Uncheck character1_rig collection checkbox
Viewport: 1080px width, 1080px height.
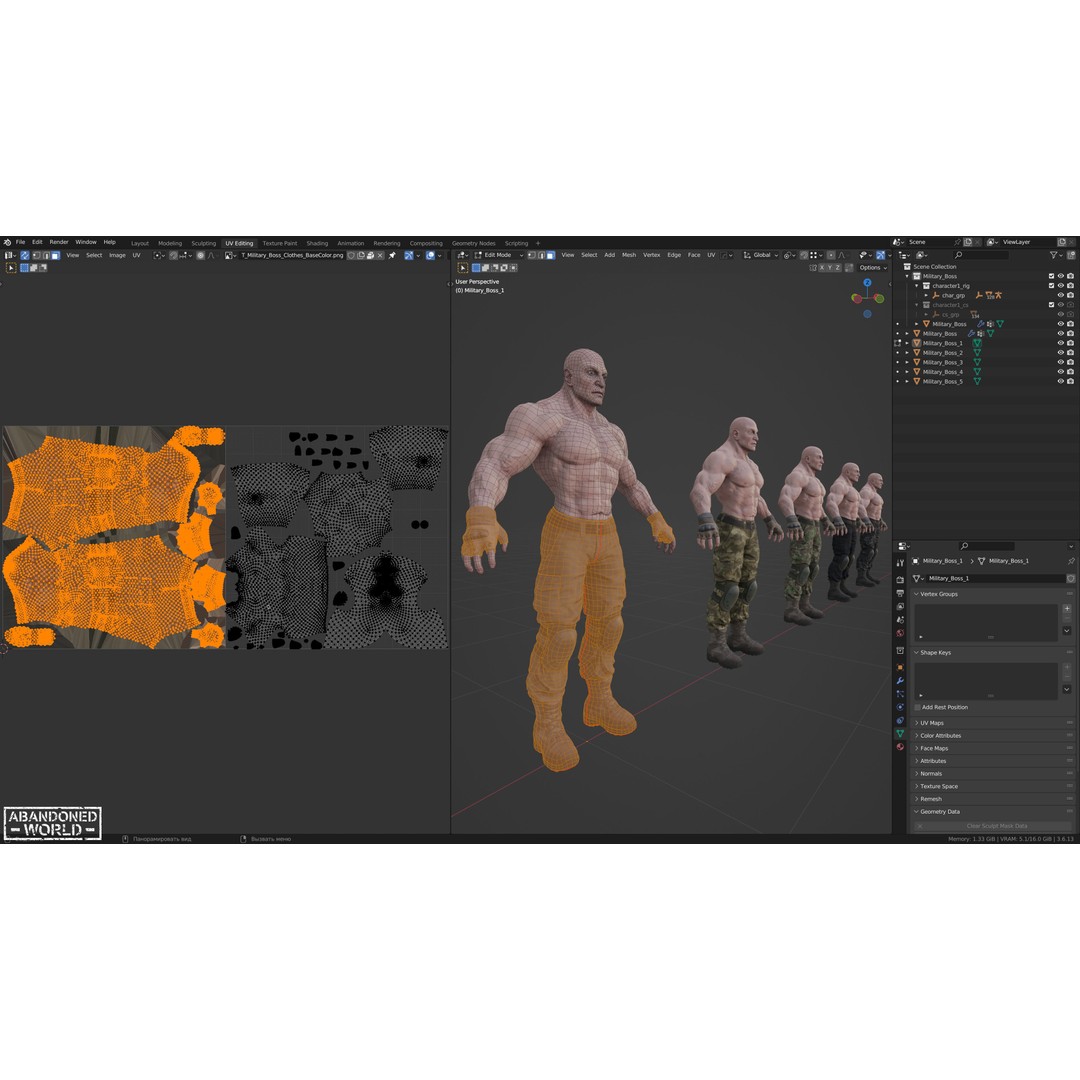click(x=1051, y=286)
